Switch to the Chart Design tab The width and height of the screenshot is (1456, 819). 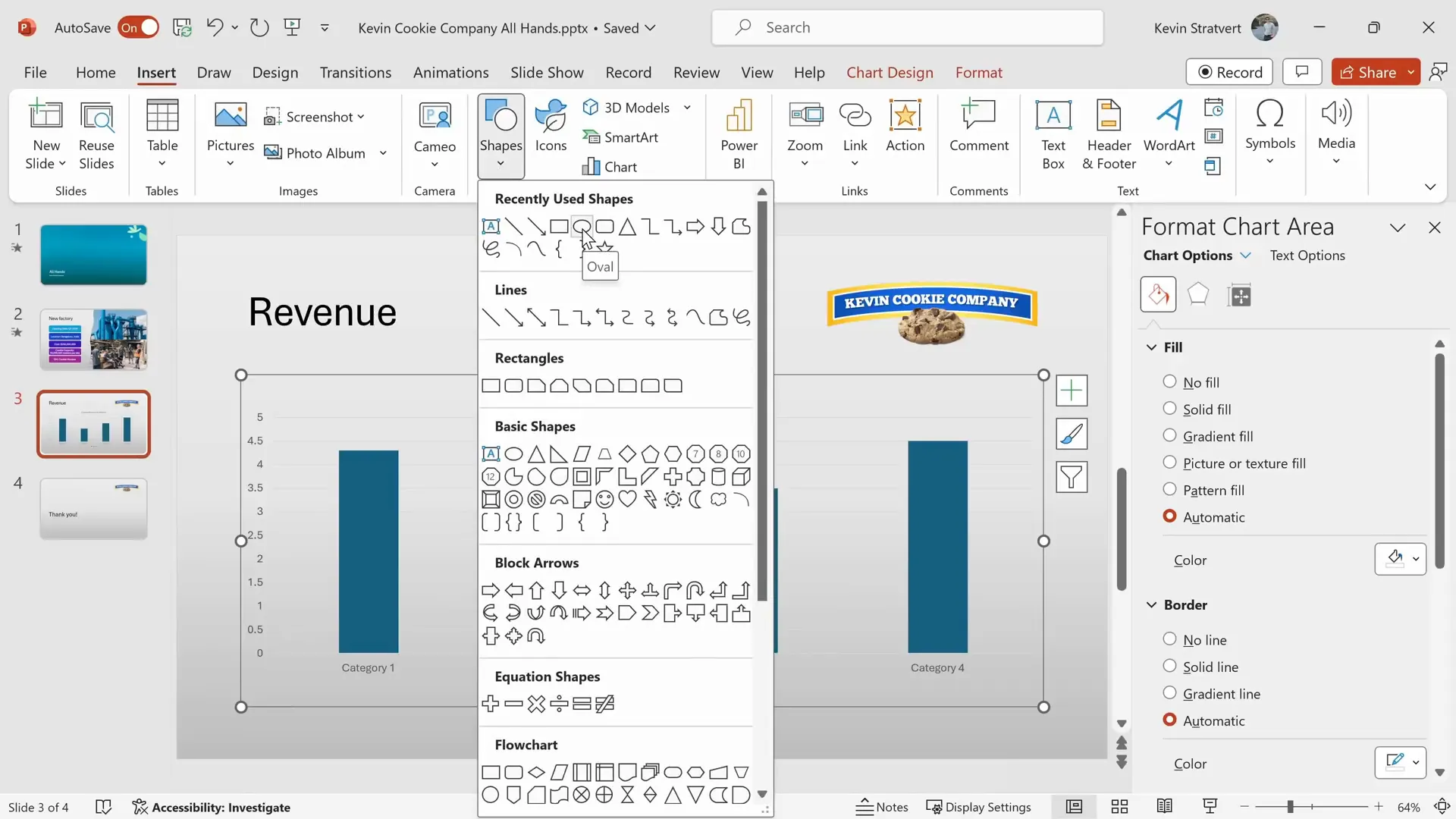890,73
